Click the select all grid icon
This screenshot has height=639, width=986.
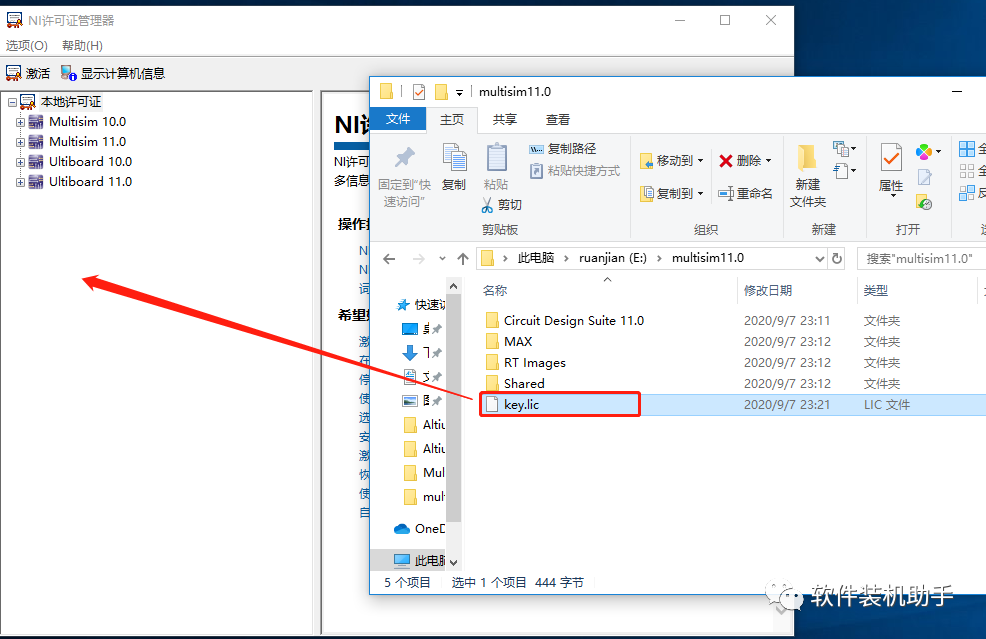(967, 149)
